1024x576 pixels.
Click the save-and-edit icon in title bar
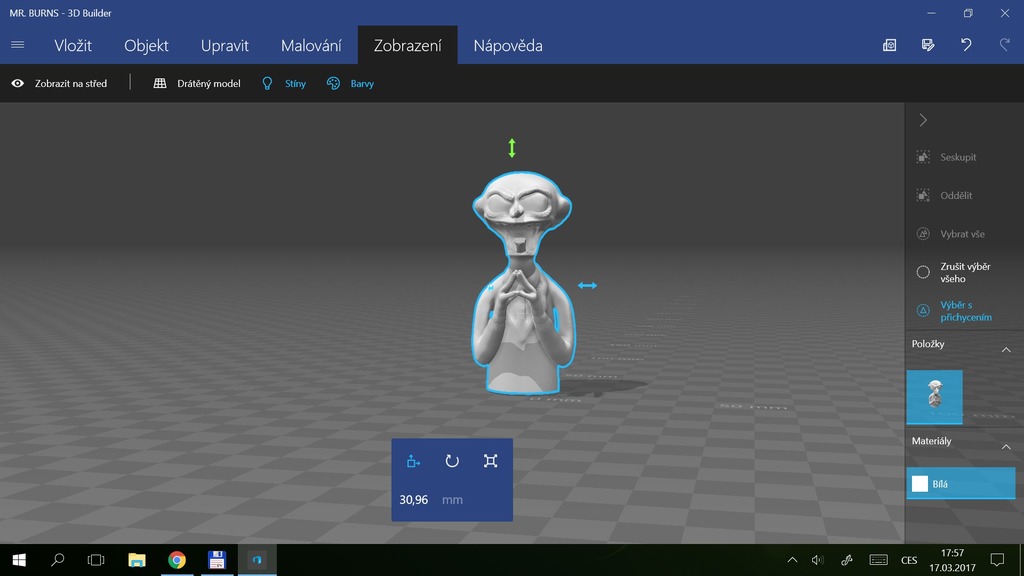click(928, 45)
